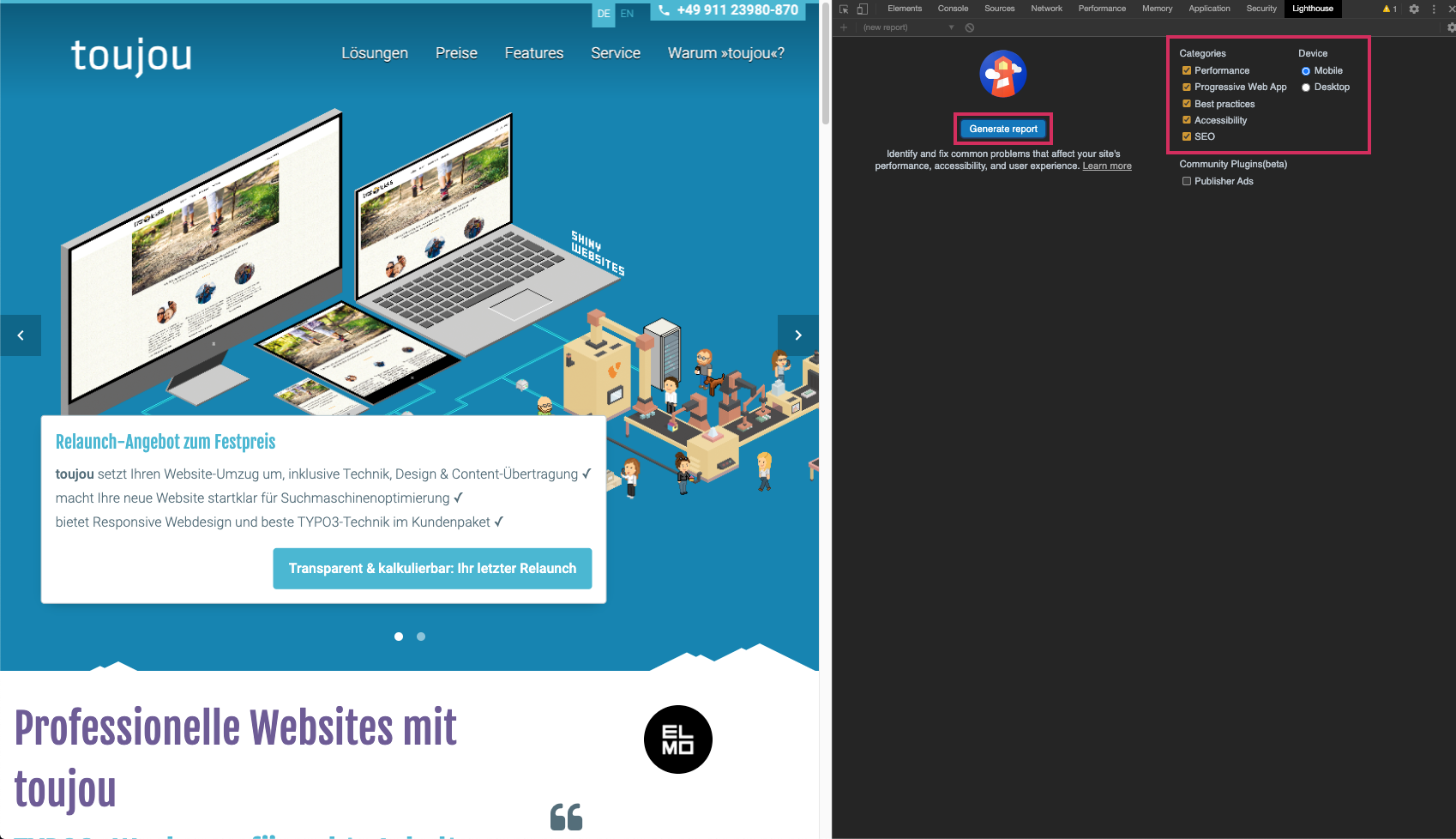Viewport: 1456px width, 839px height.
Task: Open the DevTools warnings counter
Action: tap(1390, 9)
